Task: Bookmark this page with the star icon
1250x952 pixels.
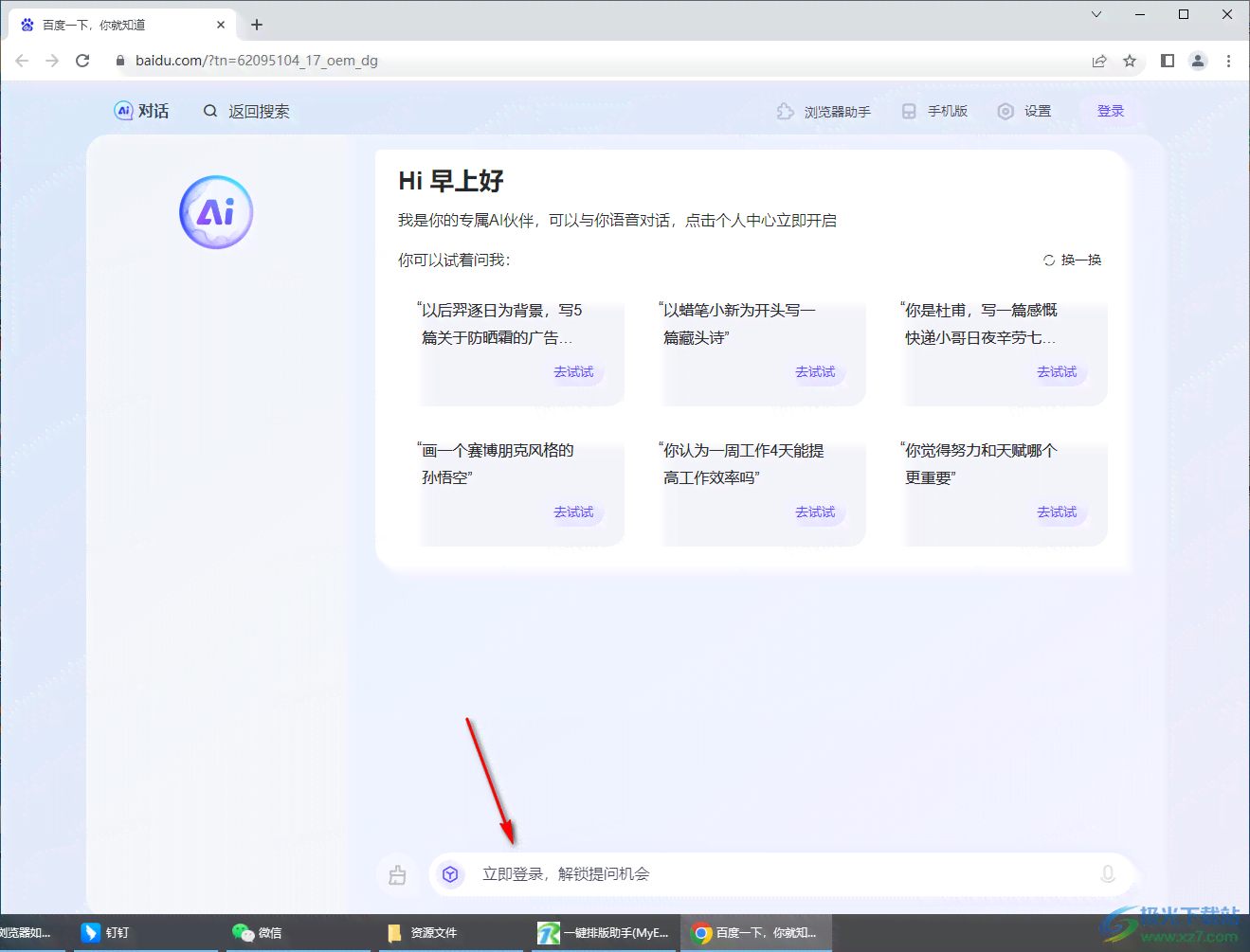Action: tap(1130, 61)
